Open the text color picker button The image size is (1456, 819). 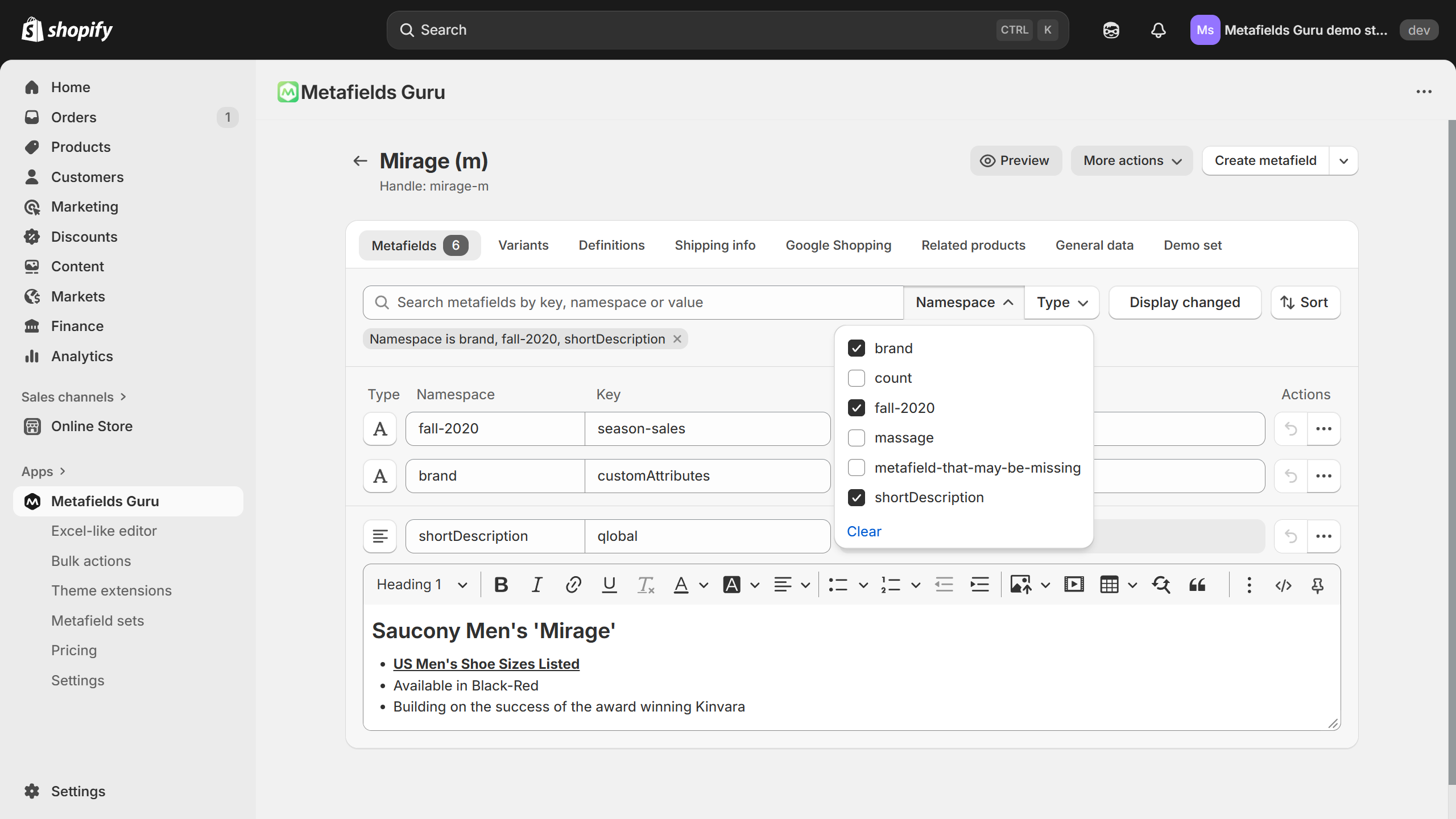(681, 585)
